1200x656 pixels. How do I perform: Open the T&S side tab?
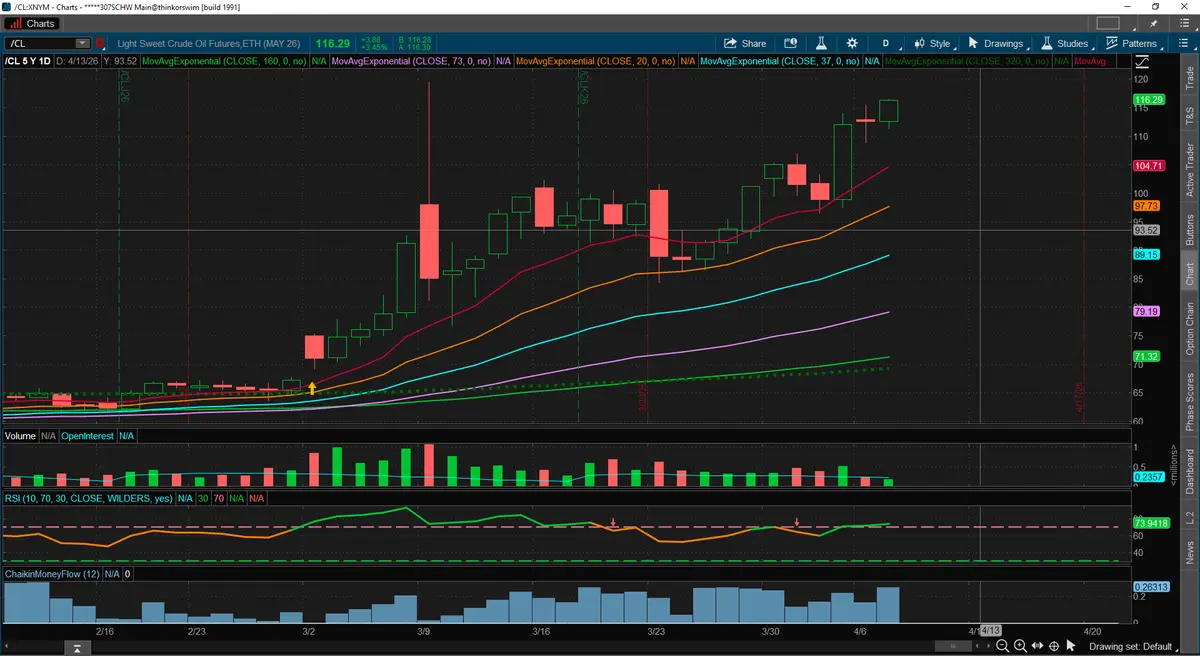[x=1189, y=114]
